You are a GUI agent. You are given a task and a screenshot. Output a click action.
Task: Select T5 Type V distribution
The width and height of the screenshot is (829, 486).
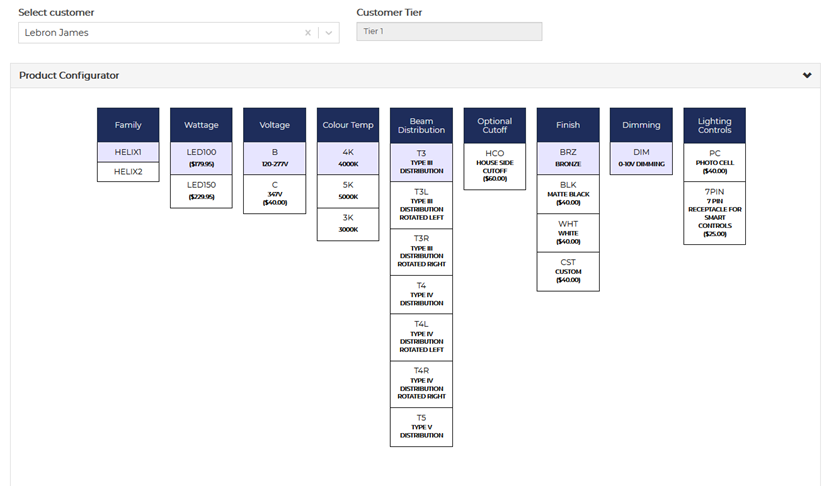421,426
